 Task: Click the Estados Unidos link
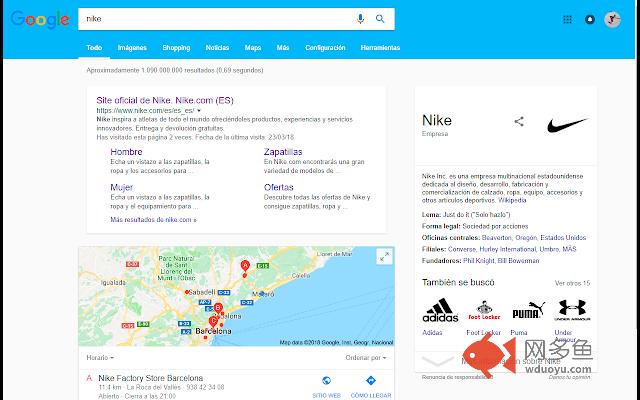[x=563, y=238]
